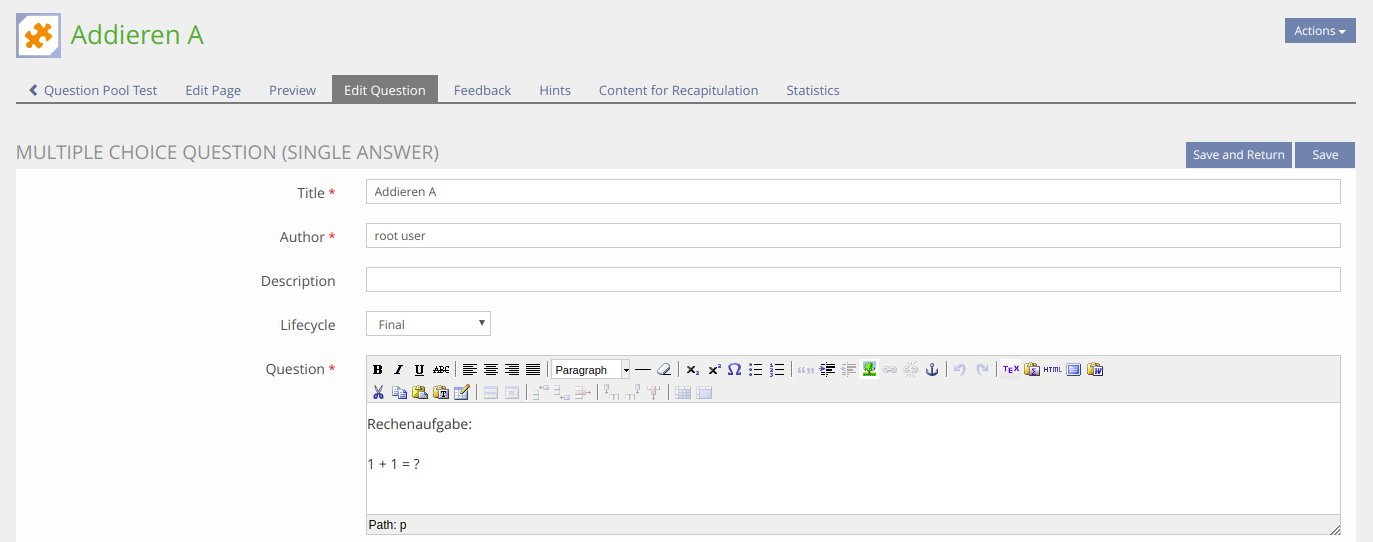Open the Actions dropdown menu
This screenshot has height=542, width=1373.
click(1319, 31)
